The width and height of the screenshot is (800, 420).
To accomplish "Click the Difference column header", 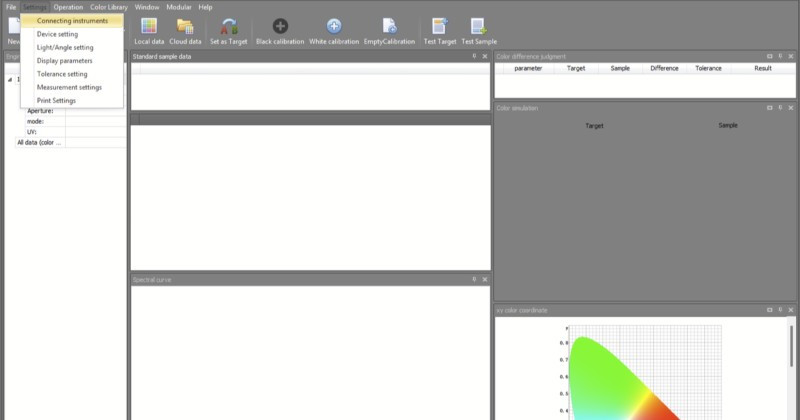I will tap(664, 68).
